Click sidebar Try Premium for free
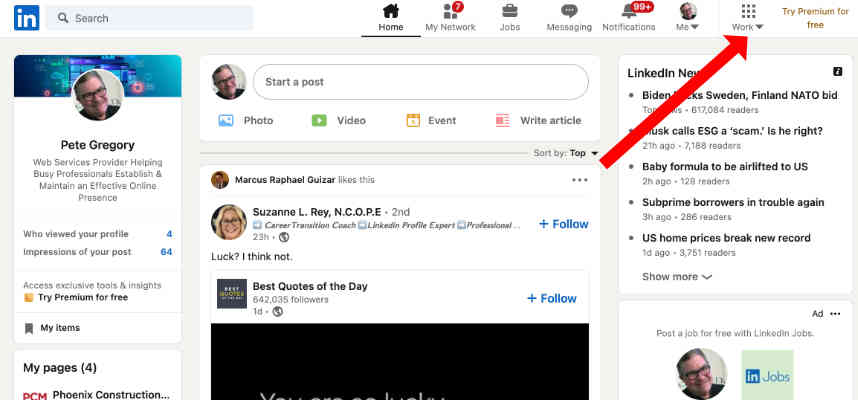 [x=77, y=297]
